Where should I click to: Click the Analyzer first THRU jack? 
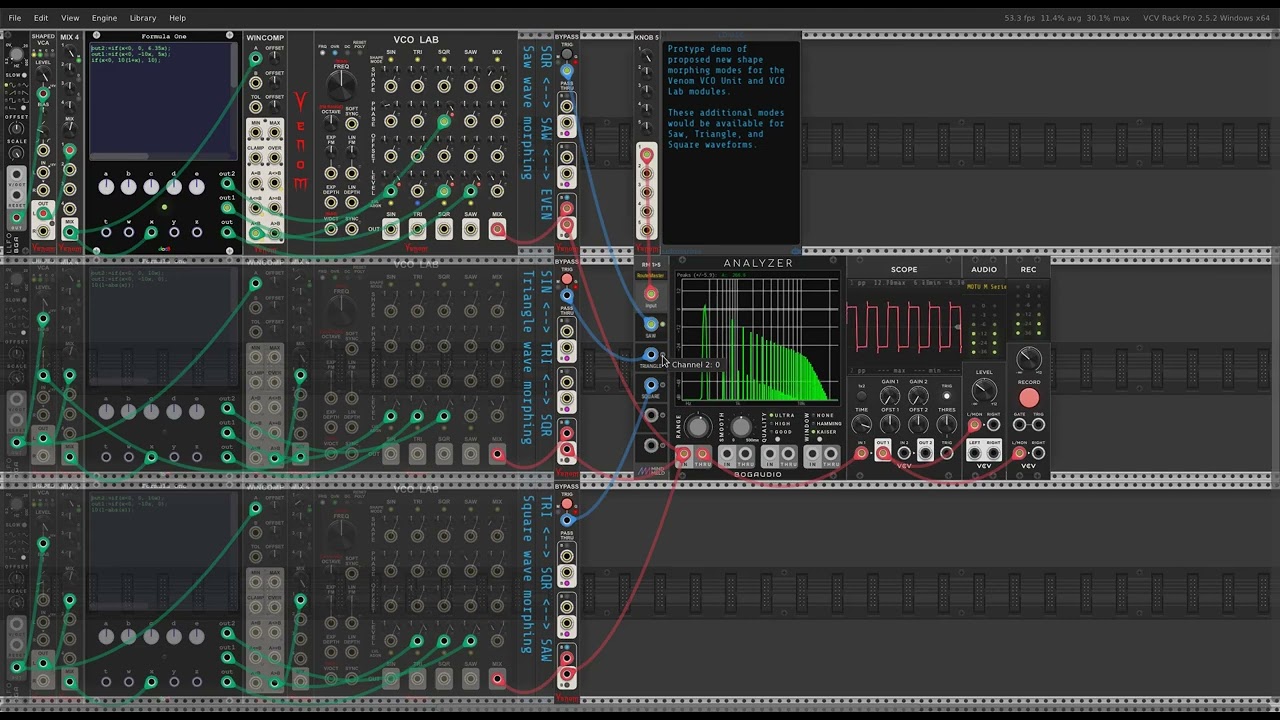[x=702, y=453]
